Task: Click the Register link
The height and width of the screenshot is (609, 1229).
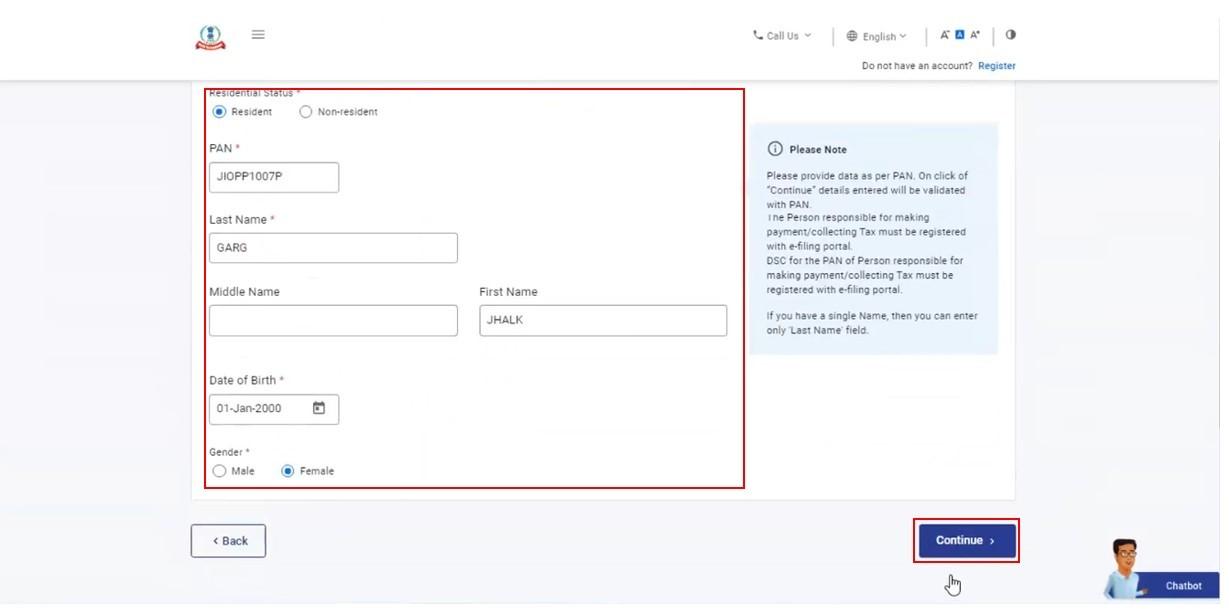Action: [996, 66]
